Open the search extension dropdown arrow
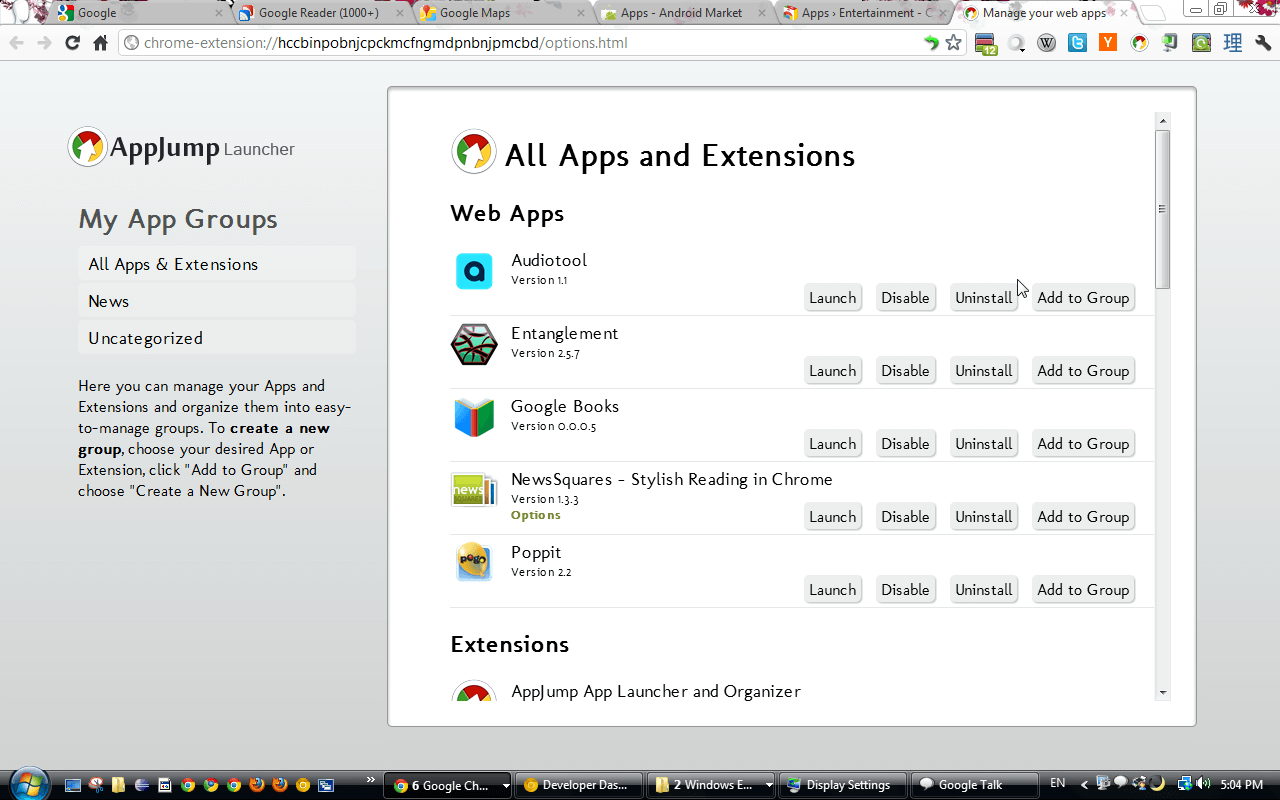 coord(1023,50)
